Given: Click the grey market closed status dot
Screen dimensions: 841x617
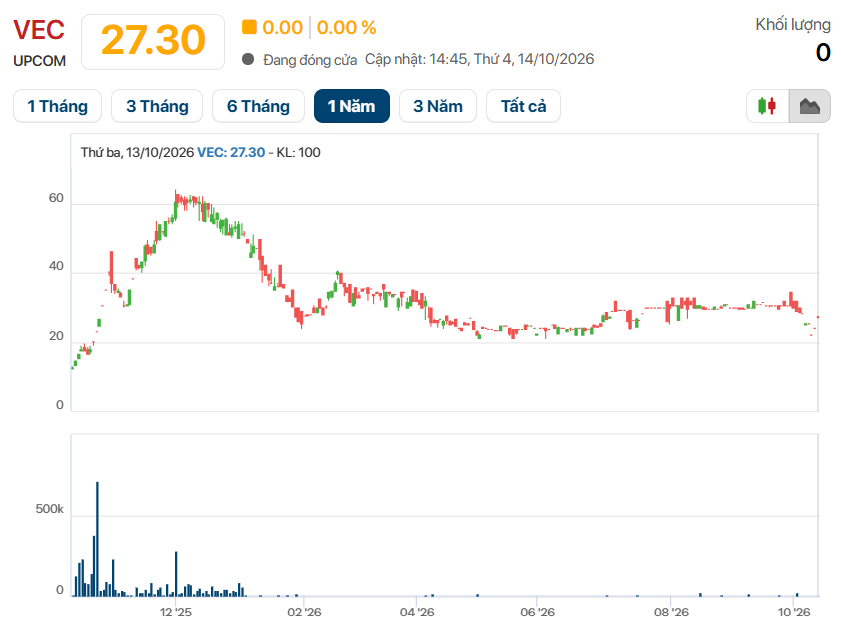Looking at the screenshot, I should pos(248,59).
